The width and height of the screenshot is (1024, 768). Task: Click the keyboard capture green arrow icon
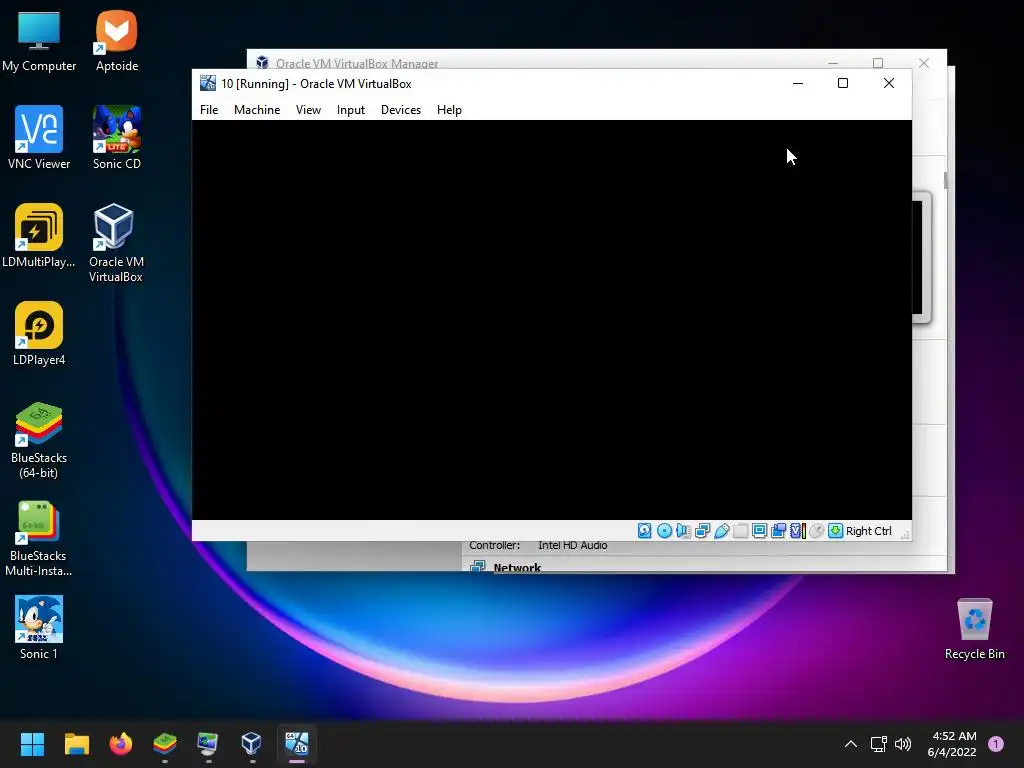click(x=835, y=531)
